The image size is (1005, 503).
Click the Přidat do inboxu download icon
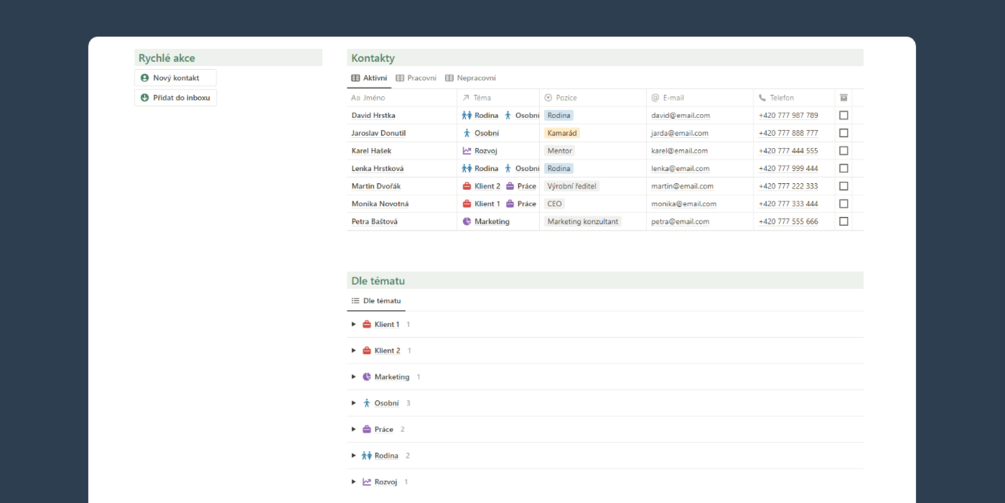[x=145, y=98]
